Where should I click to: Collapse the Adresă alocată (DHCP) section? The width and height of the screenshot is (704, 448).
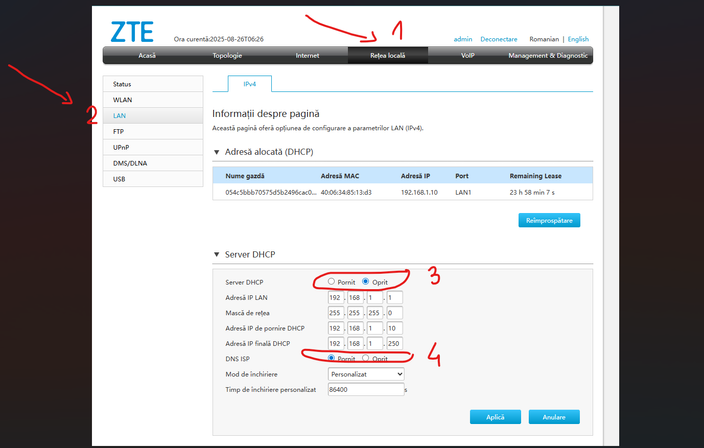pos(217,152)
